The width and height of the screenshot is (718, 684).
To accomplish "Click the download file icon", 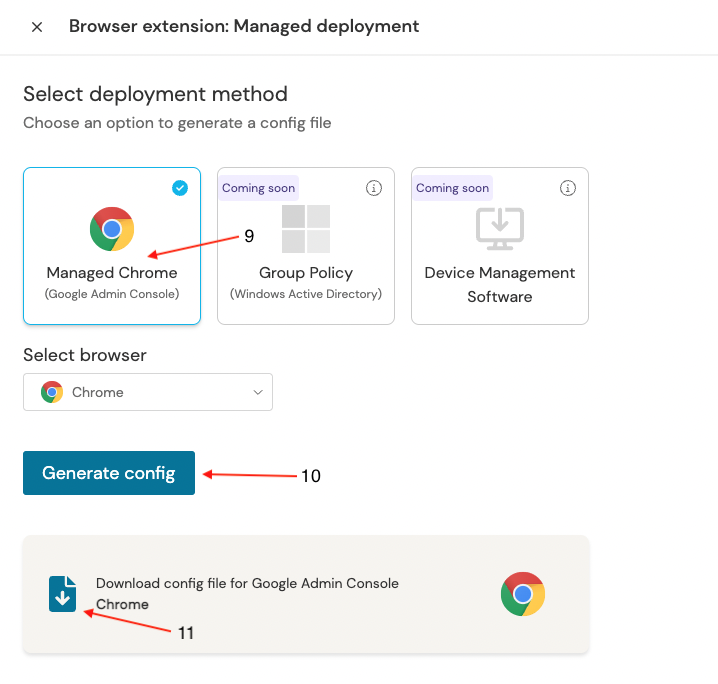I will pyautogui.click(x=63, y=594).
